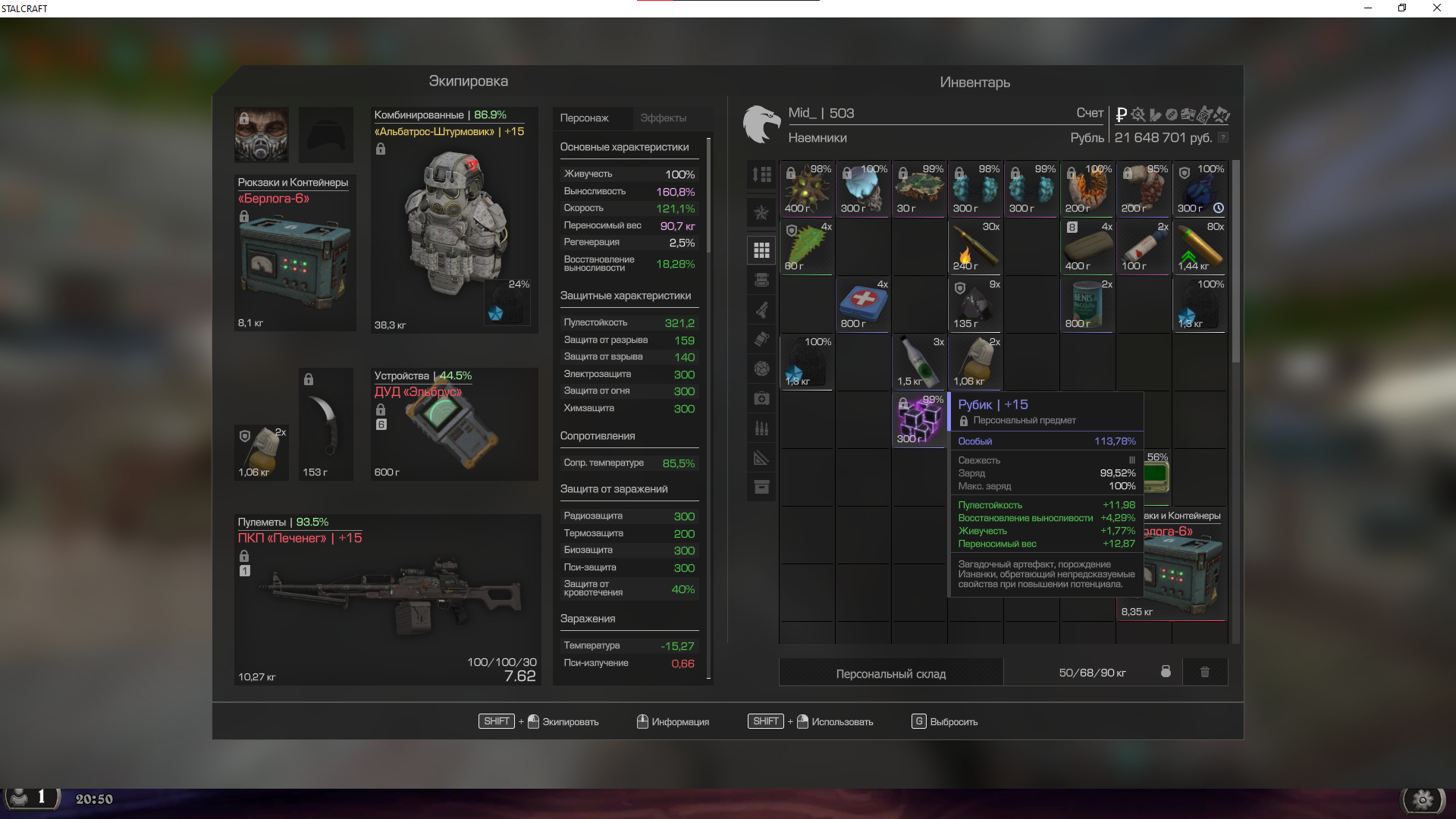This screenshot has height=819, width=1456.
Task: Filter inventory by grenades category icon
Action: coord(761,339)
